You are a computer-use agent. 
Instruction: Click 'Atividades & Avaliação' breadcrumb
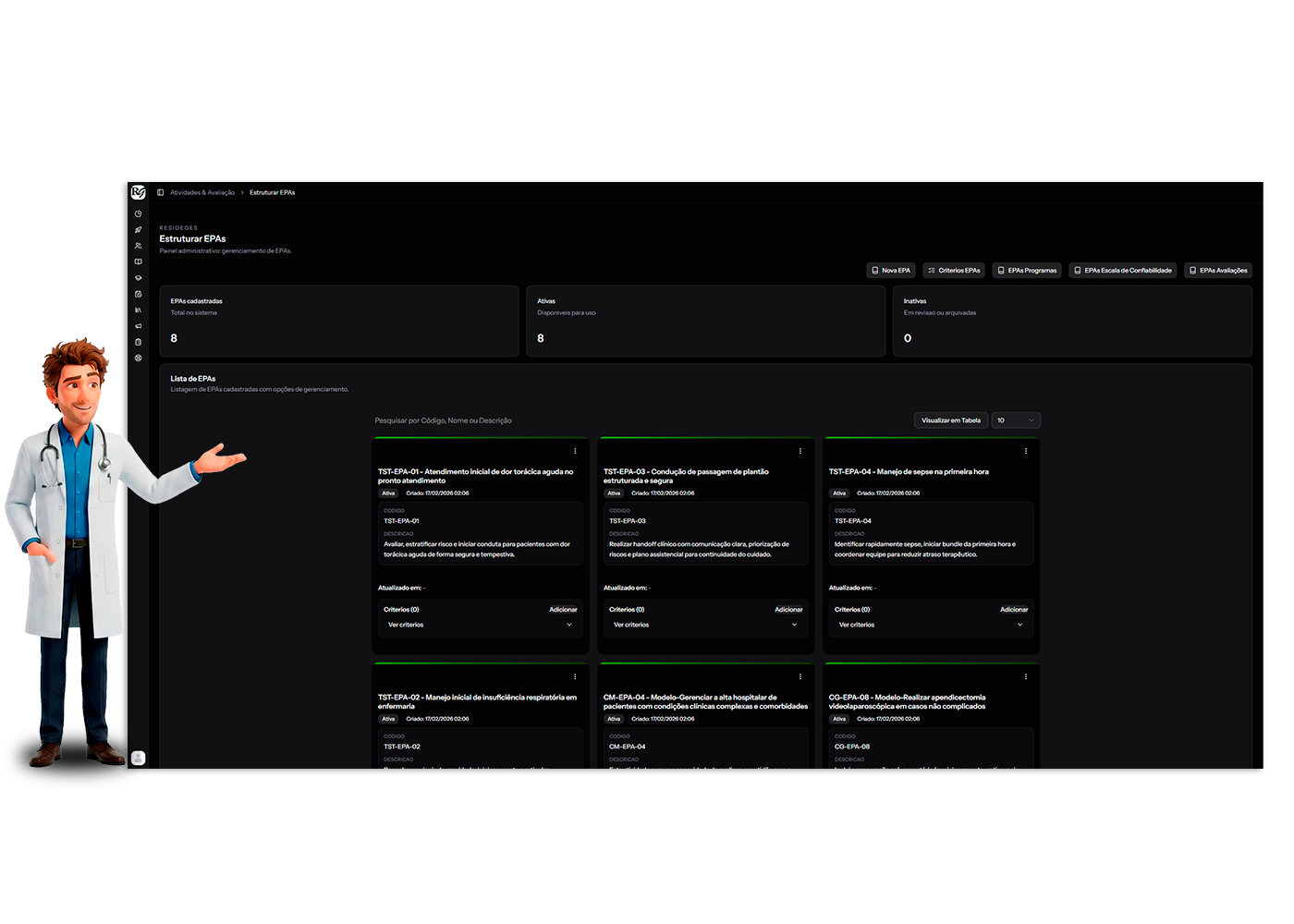202,192
